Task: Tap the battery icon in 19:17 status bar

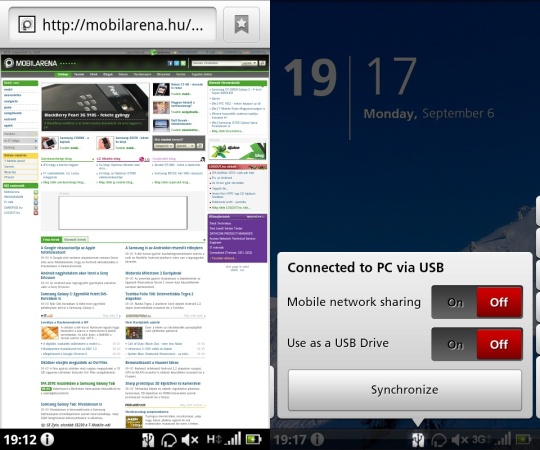Action: pyautogui.click(x=523, y=439)
